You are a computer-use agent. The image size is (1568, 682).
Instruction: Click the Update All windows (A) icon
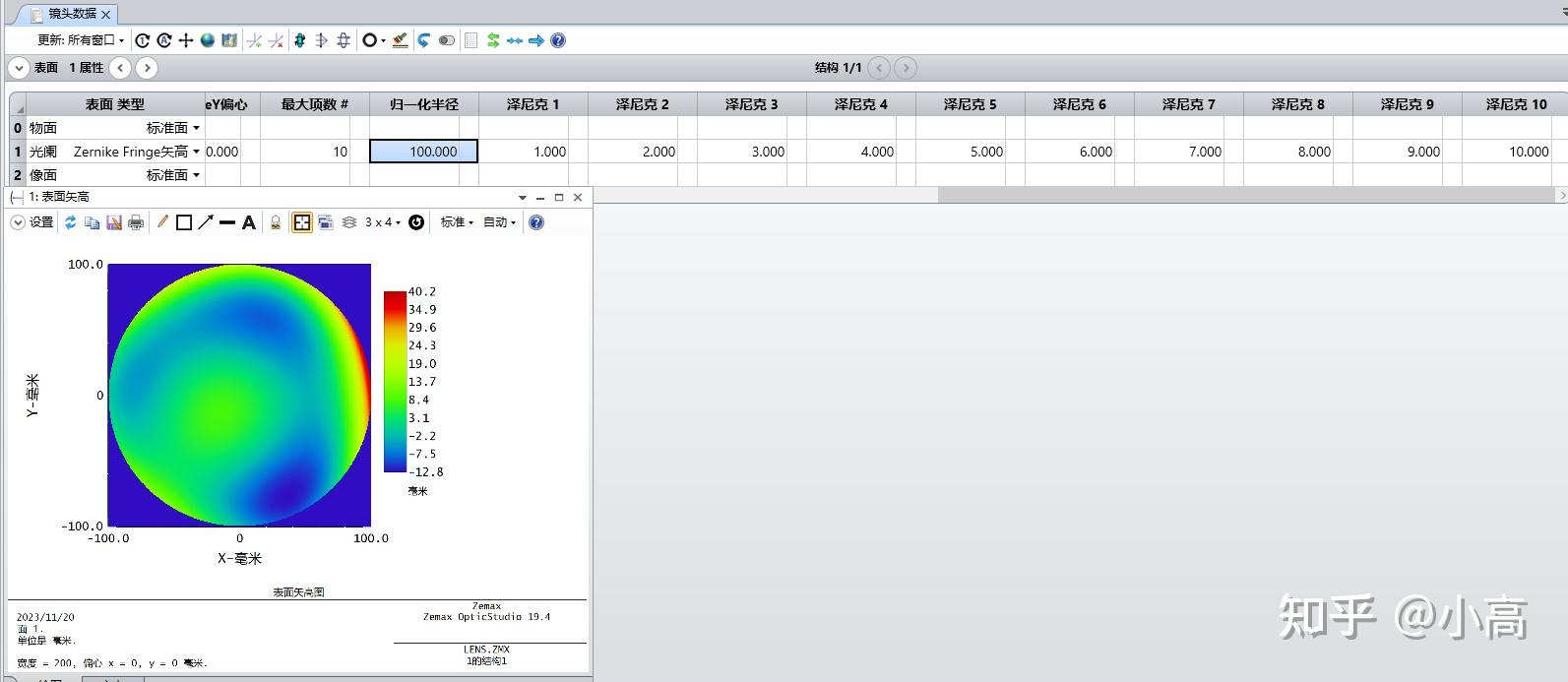164,40
